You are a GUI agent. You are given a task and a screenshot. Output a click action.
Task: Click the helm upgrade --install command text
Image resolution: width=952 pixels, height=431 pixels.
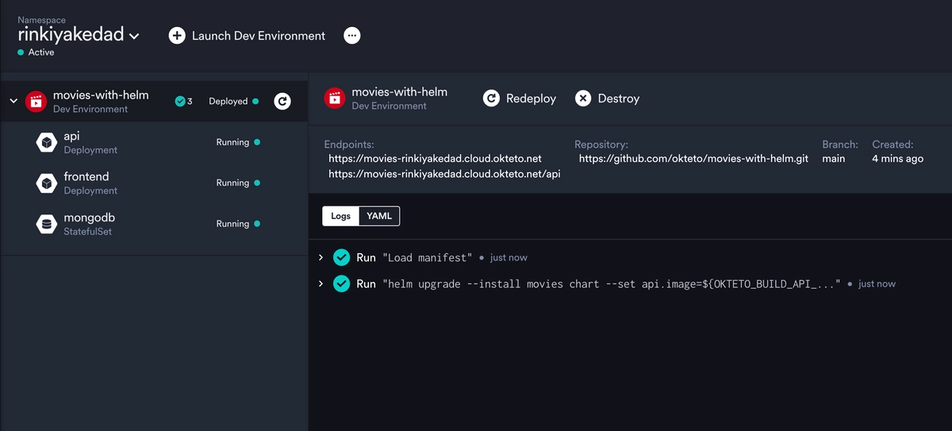click(x=611, y=284)
